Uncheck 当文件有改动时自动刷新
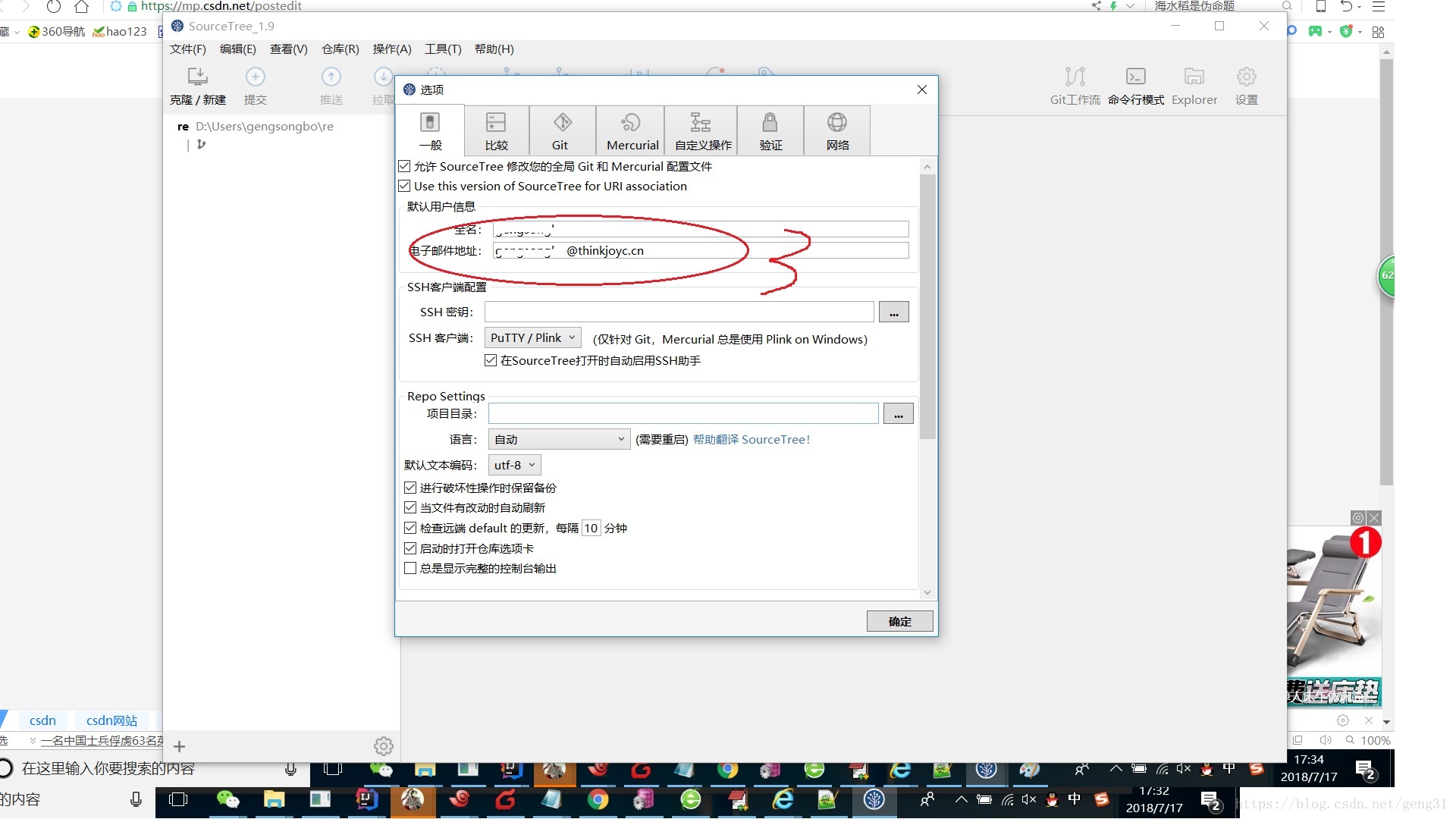Viewport: 1456px width, 819px height. (x=410, y=507)
